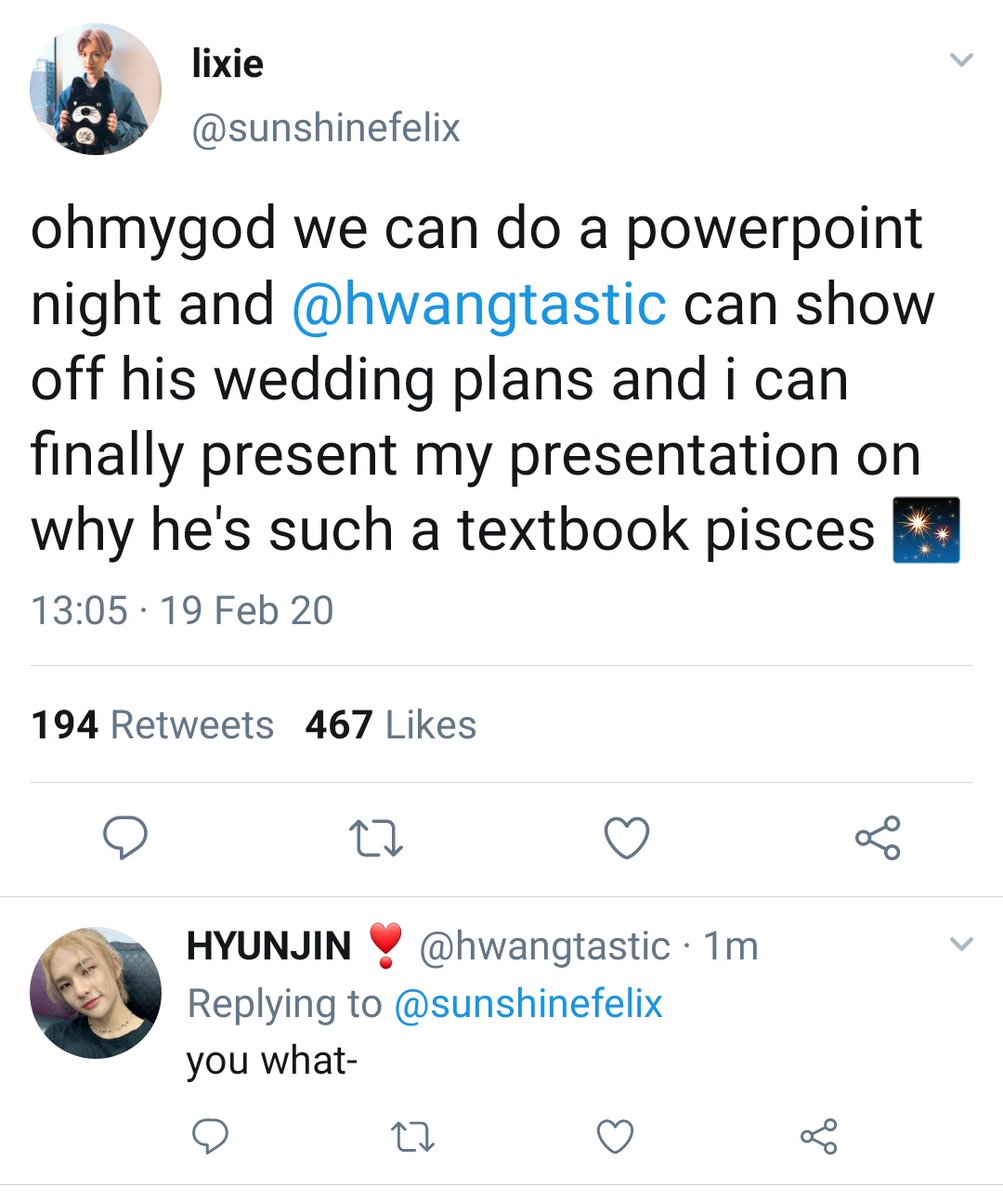Open the 13:05 · 19 Feb 20 timestamp
Screen dimensions: 1003x1200
pos(182,610)
